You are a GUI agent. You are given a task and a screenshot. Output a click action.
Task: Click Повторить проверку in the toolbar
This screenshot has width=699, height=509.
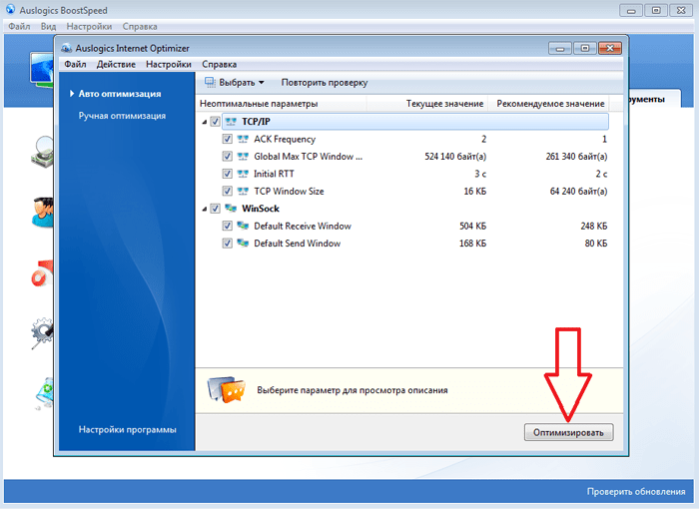tap(324, 82)
